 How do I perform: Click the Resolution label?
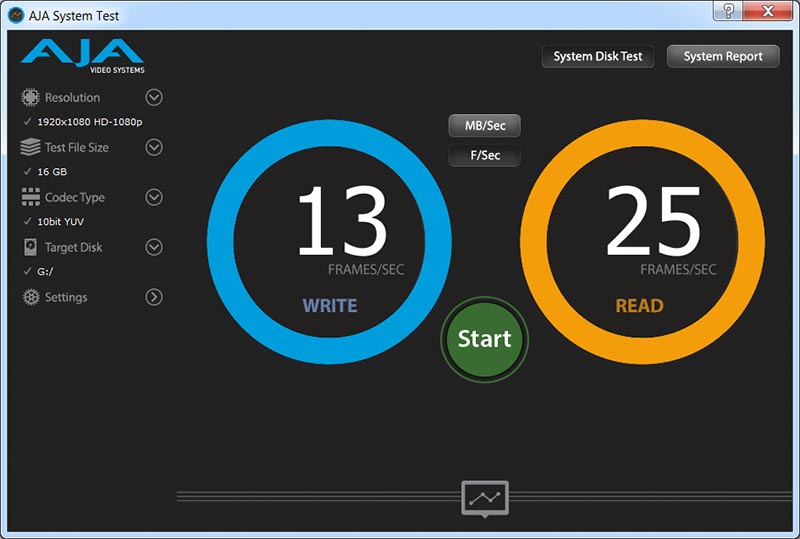[x=72, y=97]
